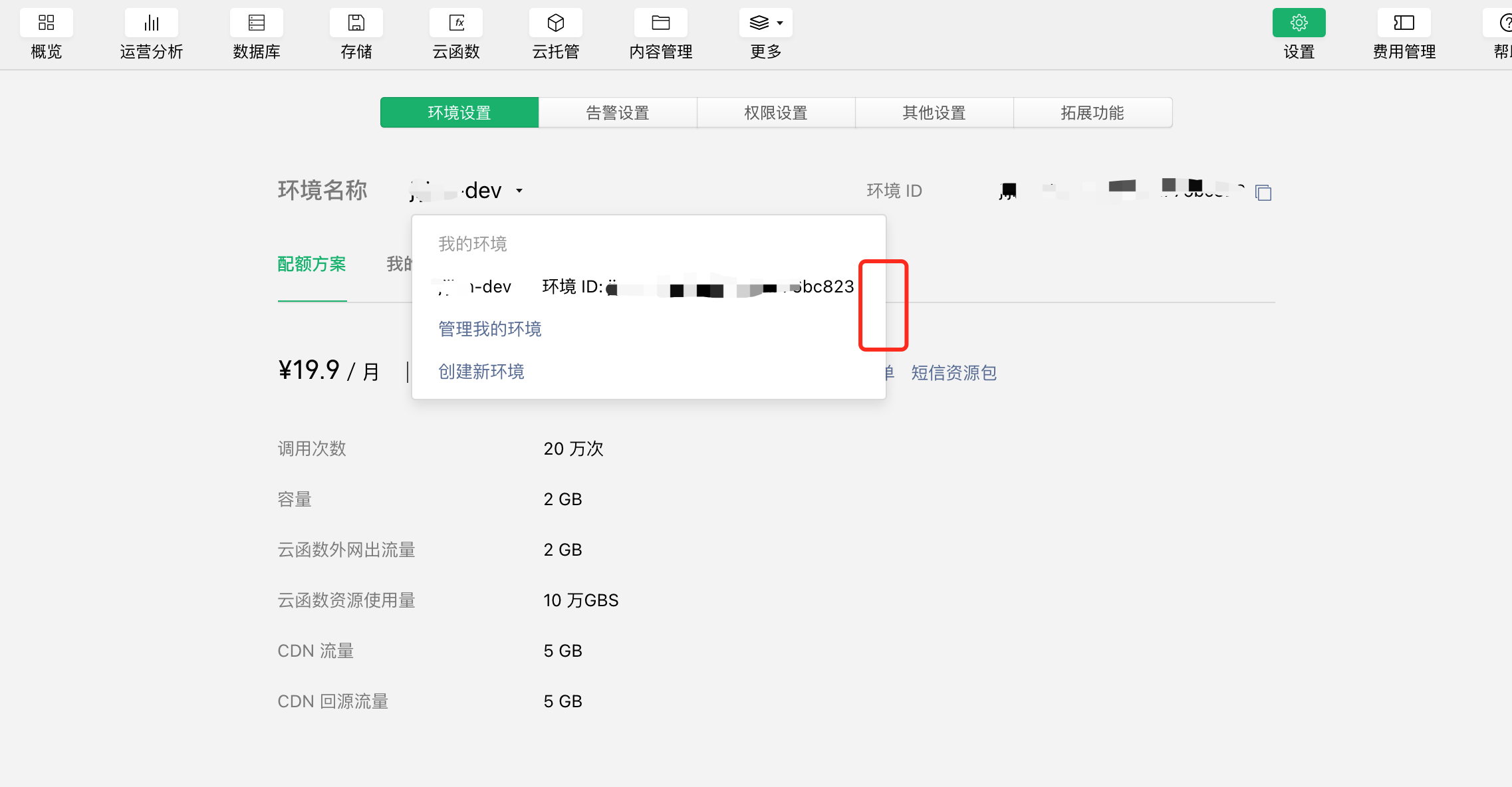1512x787 pixels.
Task: Switch to the 其他设置 tab
Action: [934, 113]
